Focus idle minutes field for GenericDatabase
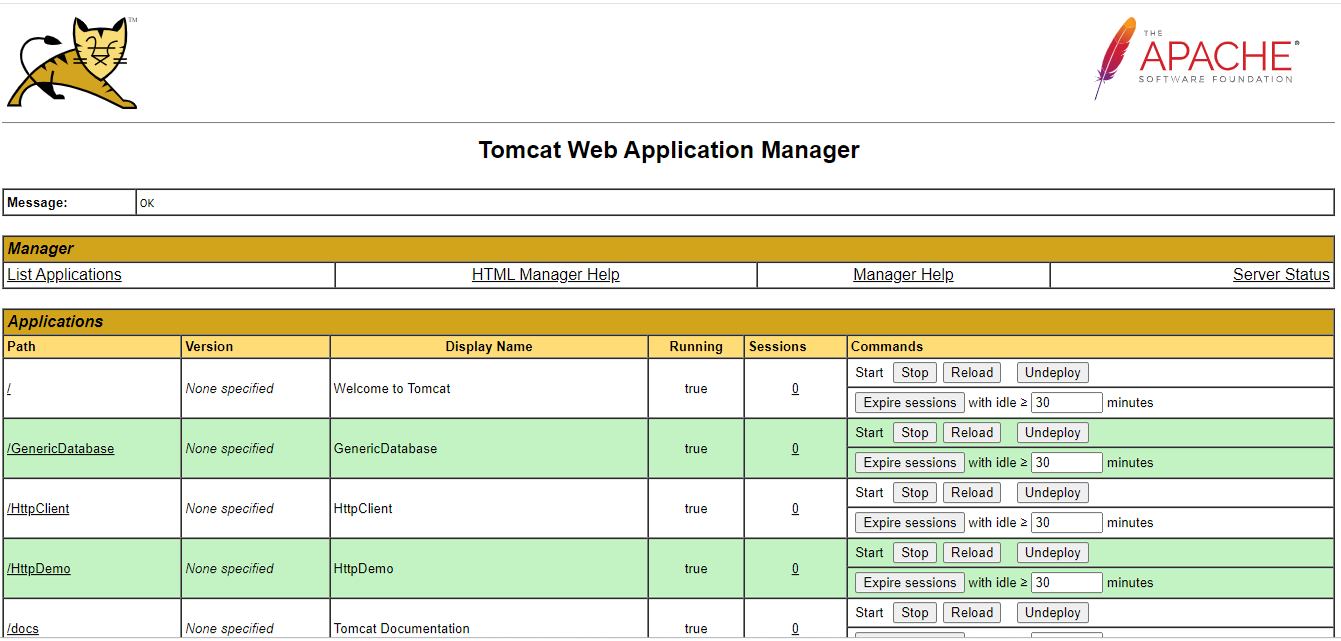 1067,463
